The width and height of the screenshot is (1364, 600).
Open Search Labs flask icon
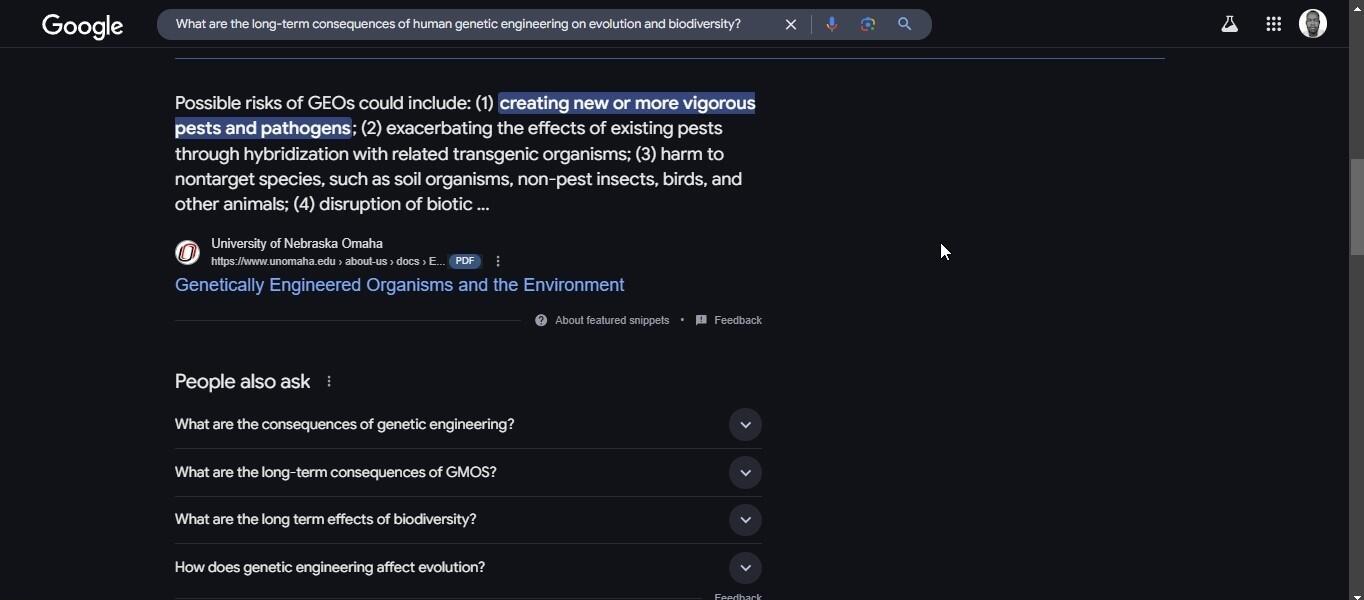1230,24
